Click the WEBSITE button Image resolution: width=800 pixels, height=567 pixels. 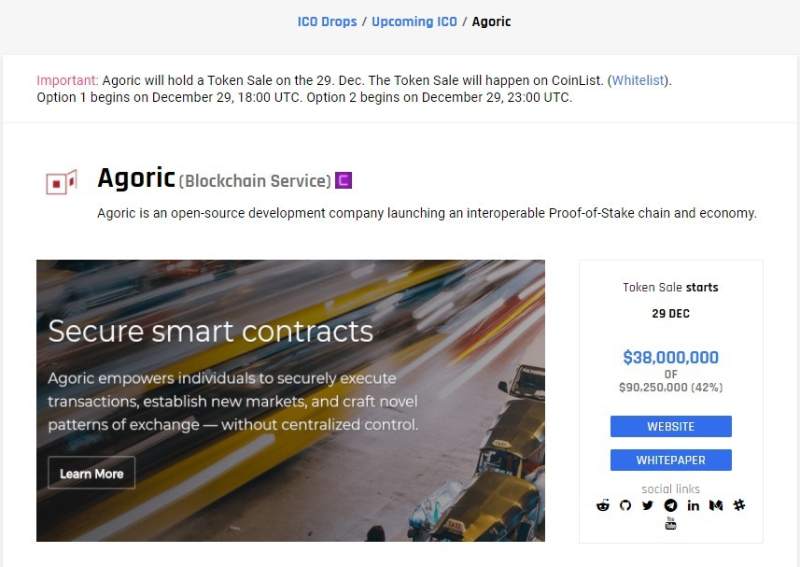[x=671, y=427]
